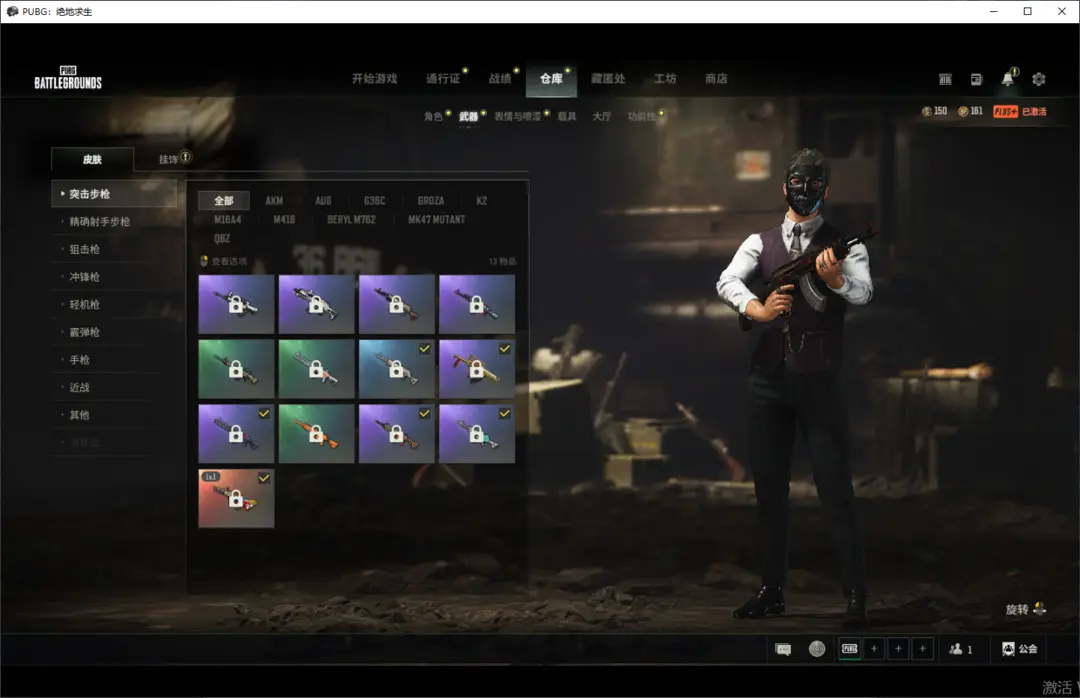Select the 突击枪 category
The image size is (1080, 698).
click(x=114, y=194)
